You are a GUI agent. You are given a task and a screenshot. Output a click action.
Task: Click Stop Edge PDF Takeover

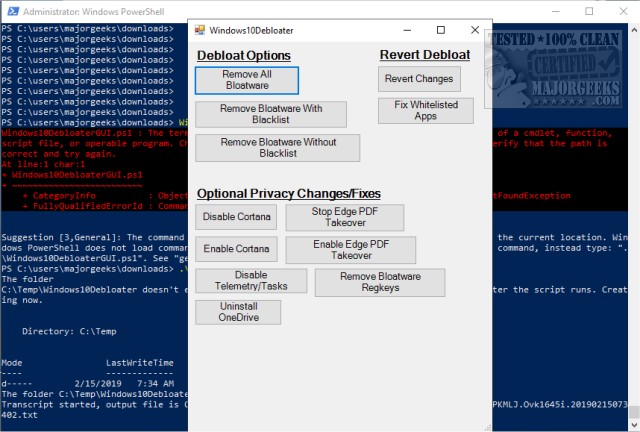tap(345, 217)
